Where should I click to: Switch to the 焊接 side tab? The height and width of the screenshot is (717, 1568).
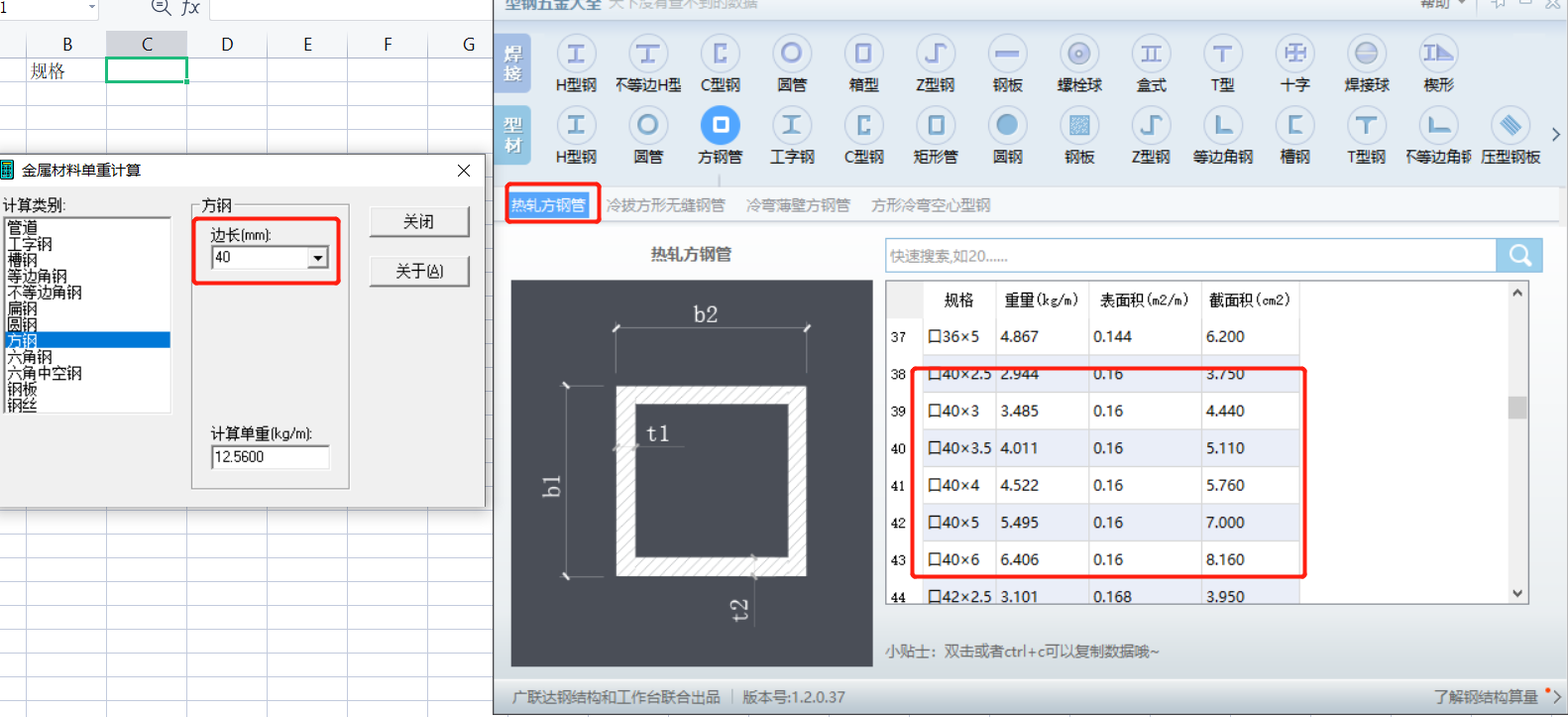tap(512, 62)
